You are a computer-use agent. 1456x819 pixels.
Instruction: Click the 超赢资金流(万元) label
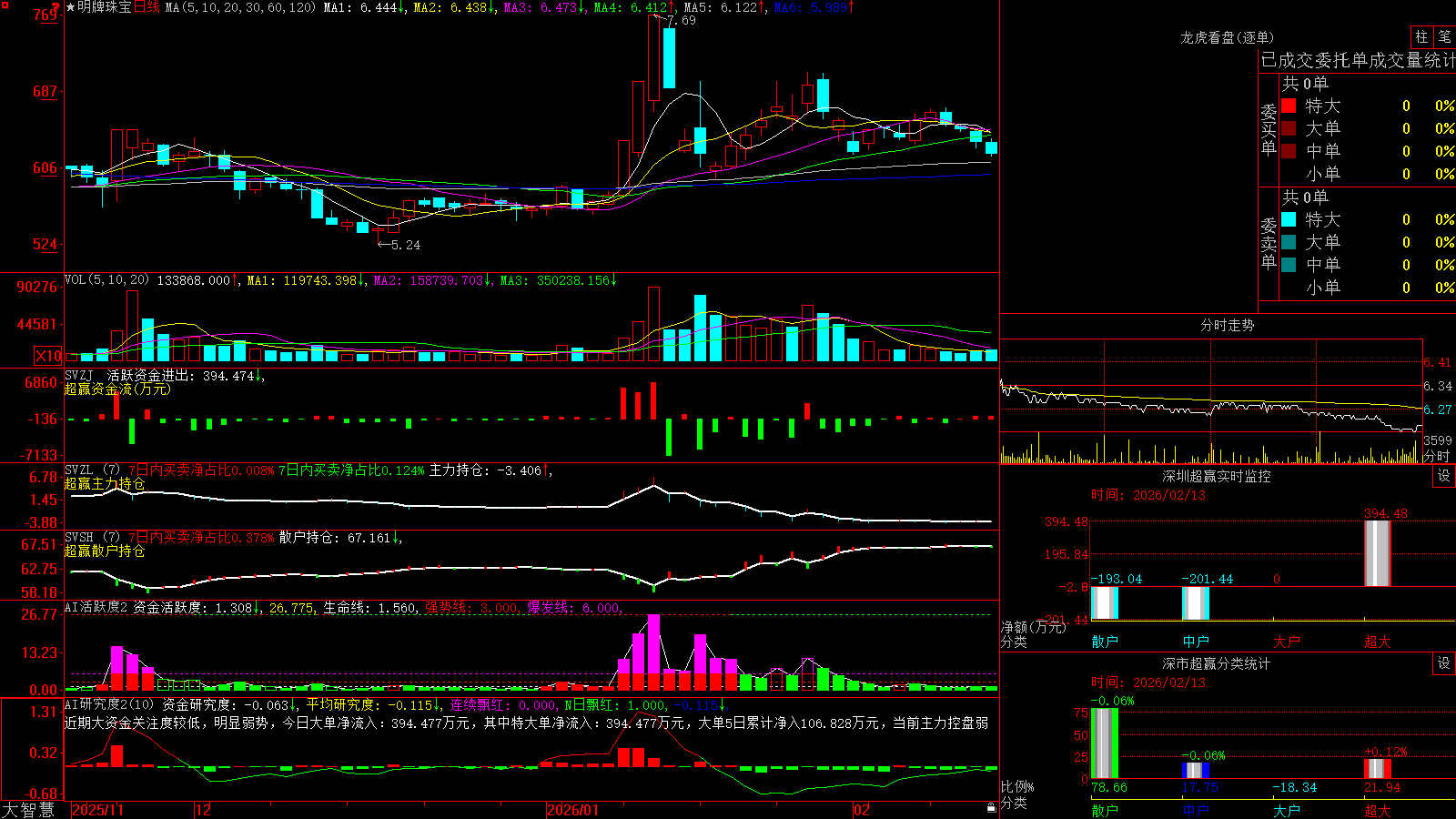[x=117, y=389]
